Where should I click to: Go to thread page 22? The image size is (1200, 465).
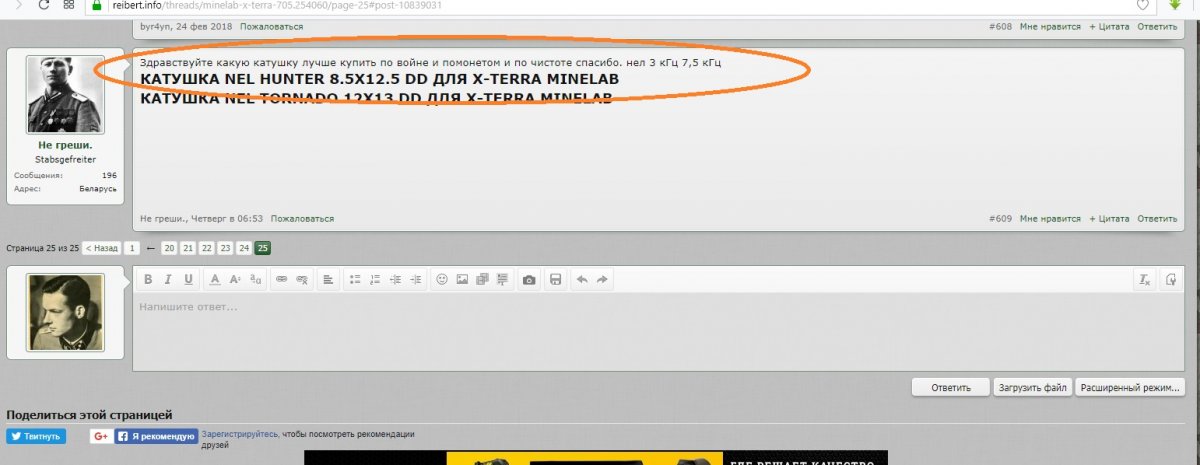click(x=207, y=248)
